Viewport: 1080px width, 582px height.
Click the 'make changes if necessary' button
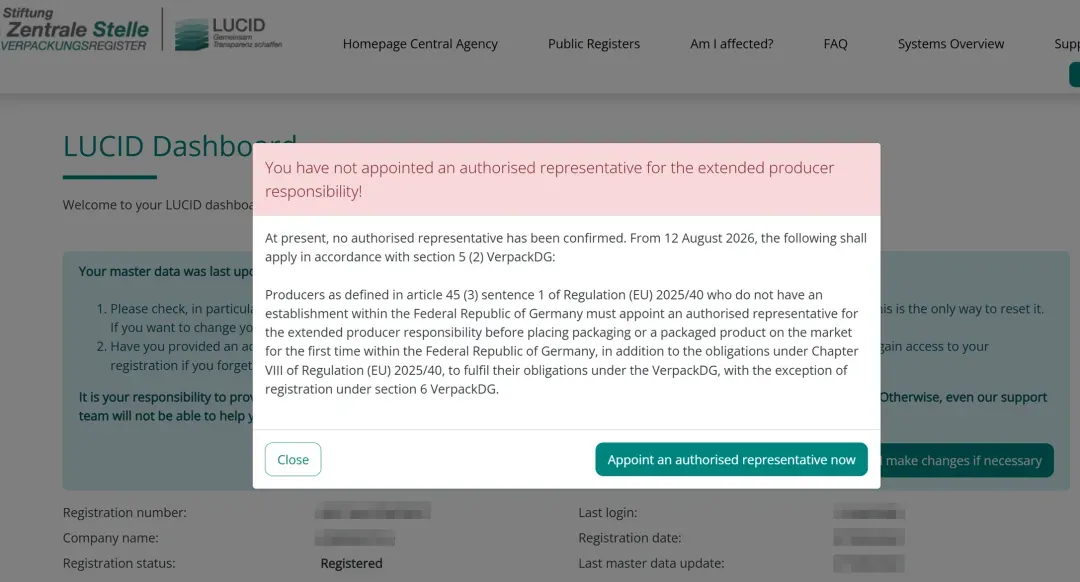966,460
